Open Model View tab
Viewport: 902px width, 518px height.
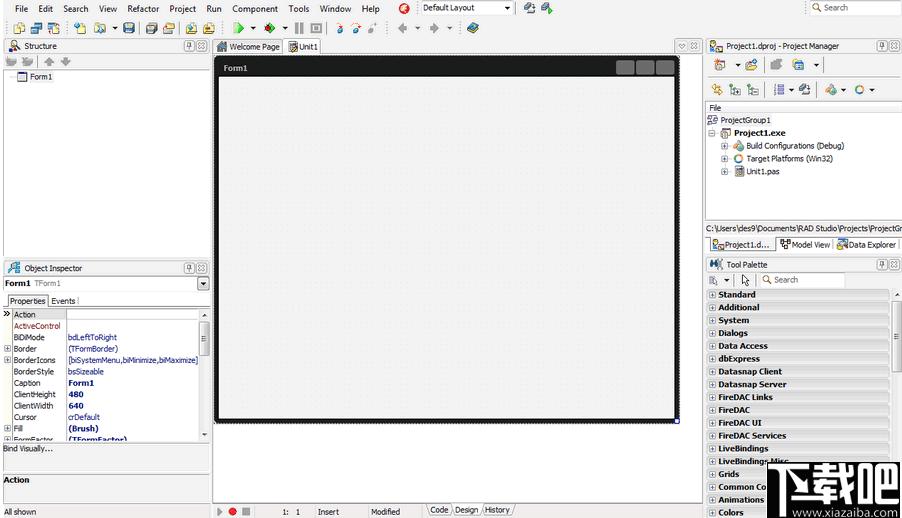tap(805, 245)
